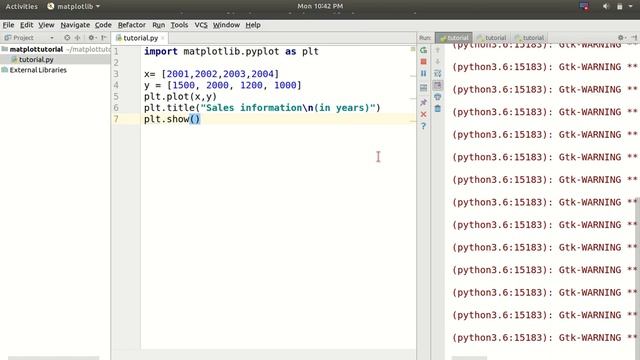Image resolution: width=640 pixels, height=360 pixels.
Task: Click the import matplotlib.pyplot code line
Action: click(x=231, y=51)
